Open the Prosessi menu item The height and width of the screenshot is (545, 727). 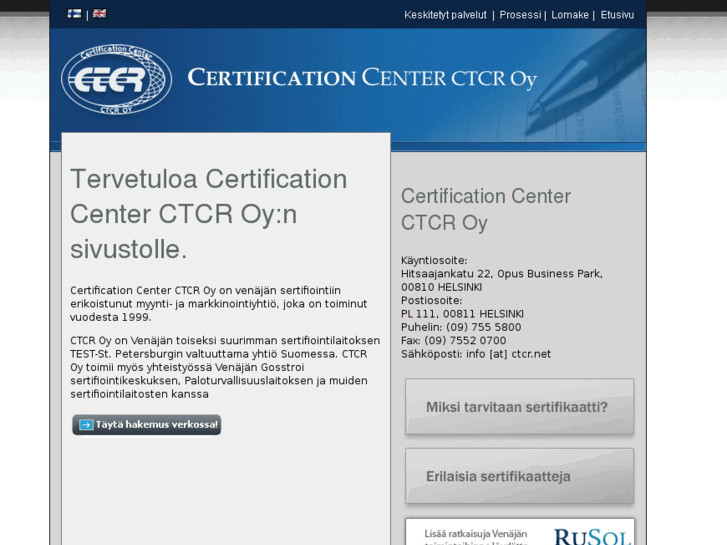tap(520, 15)
